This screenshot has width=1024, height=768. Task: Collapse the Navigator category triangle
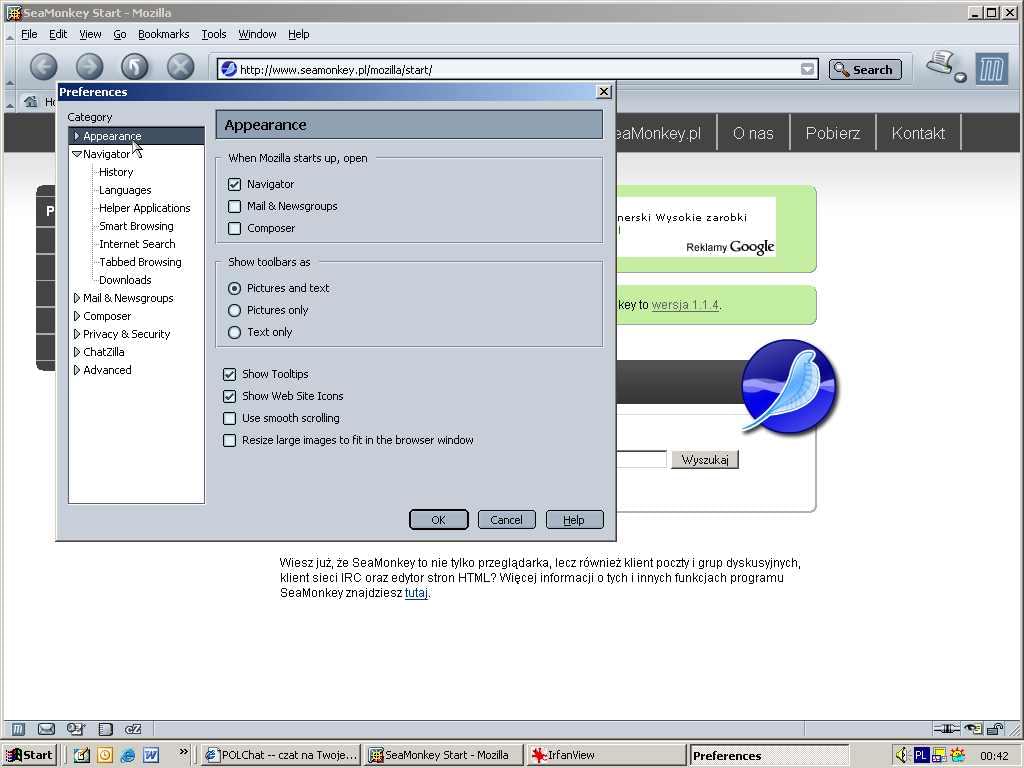(76, 154)
